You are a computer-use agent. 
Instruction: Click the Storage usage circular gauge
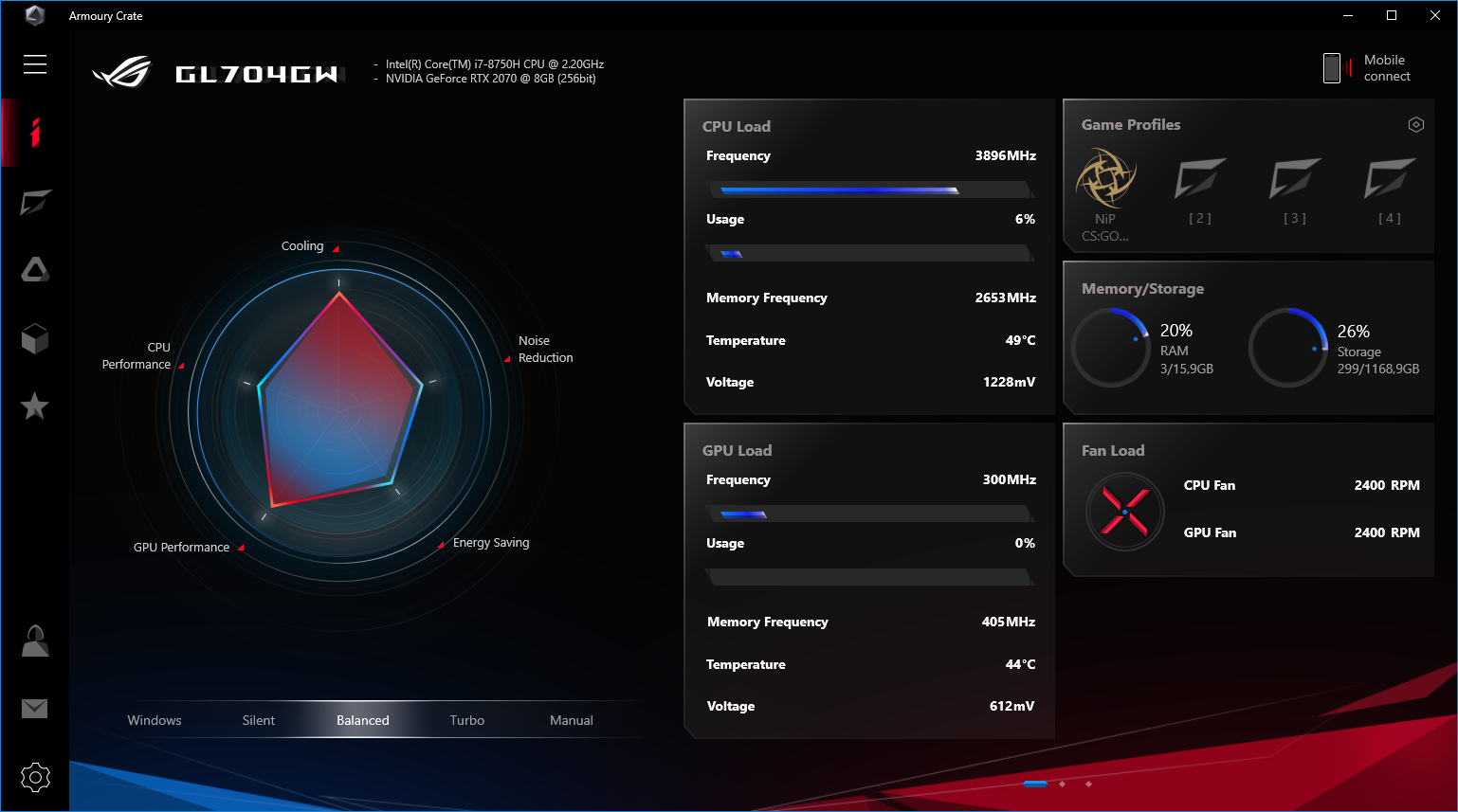tap(1288, 348)
